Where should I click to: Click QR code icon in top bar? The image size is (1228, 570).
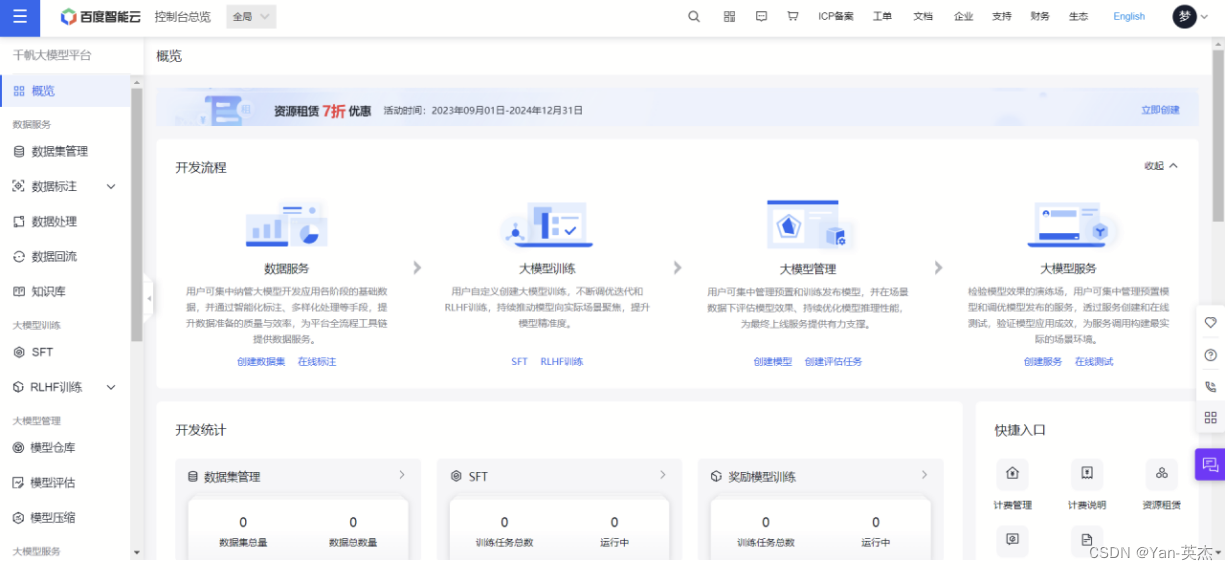click(729, 17)
